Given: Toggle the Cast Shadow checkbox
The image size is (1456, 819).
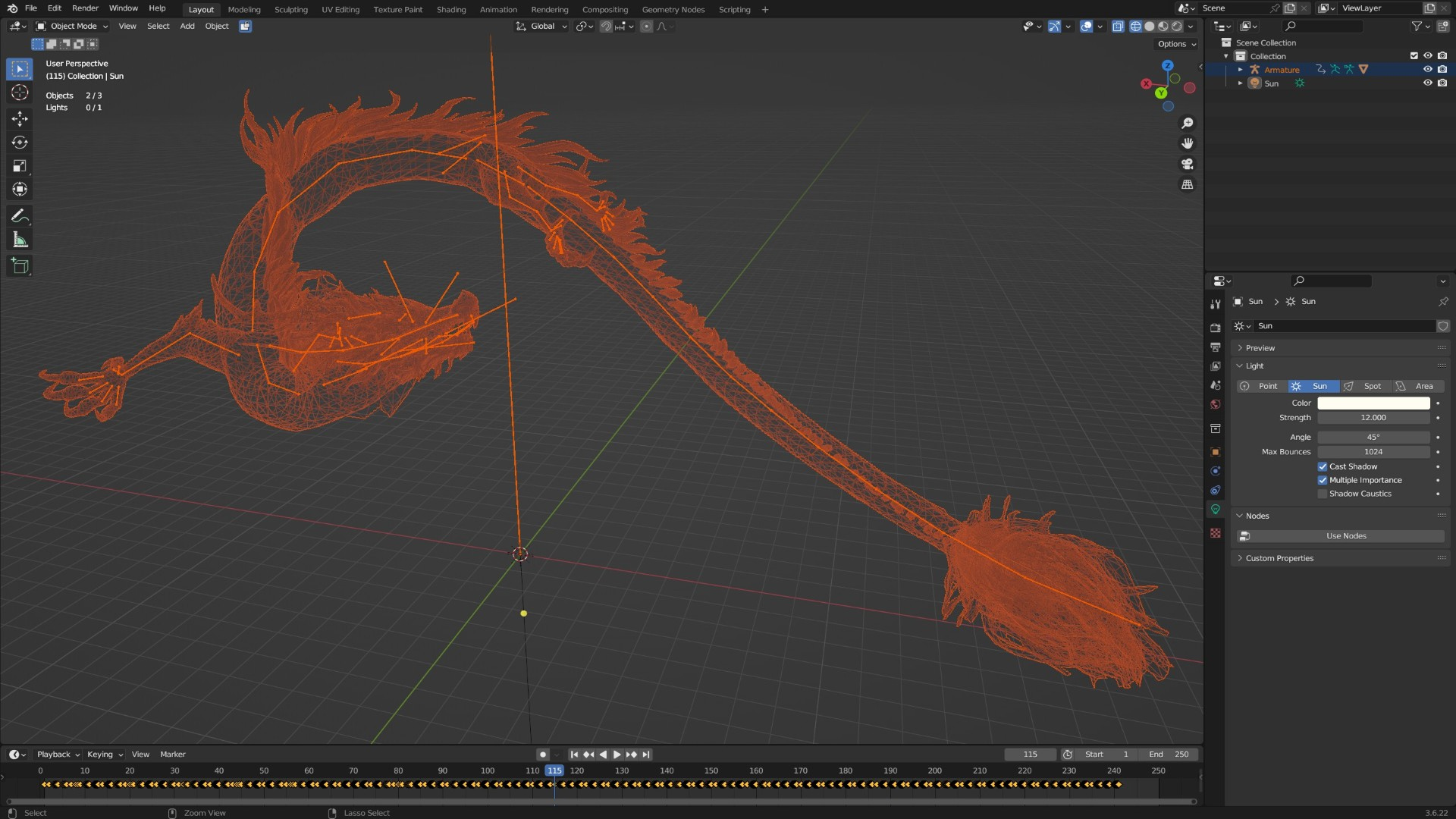Looking at the screenshot, I should (1323, 467).
